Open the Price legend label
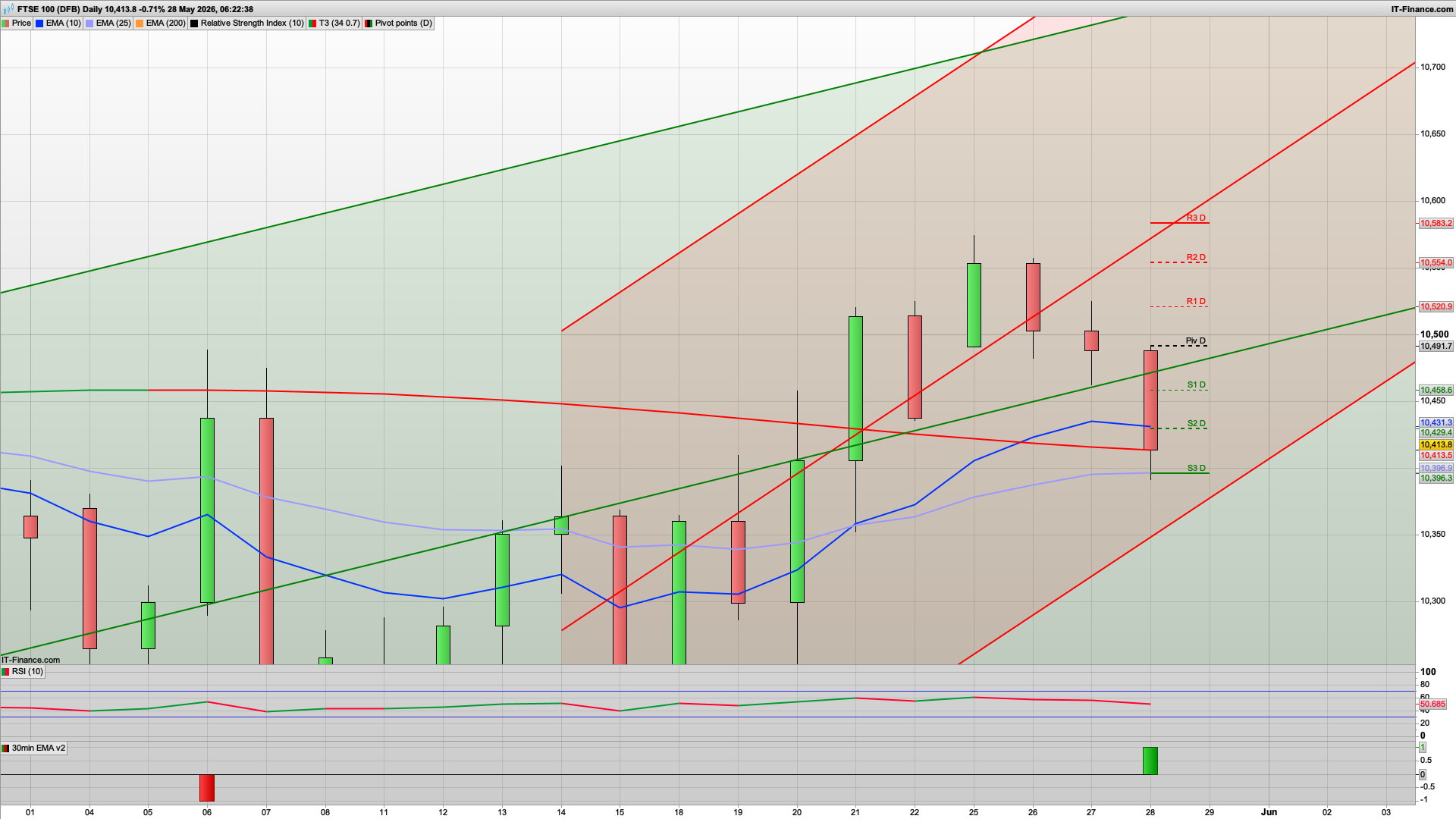 pyautogui.click(x=21, y=24)
